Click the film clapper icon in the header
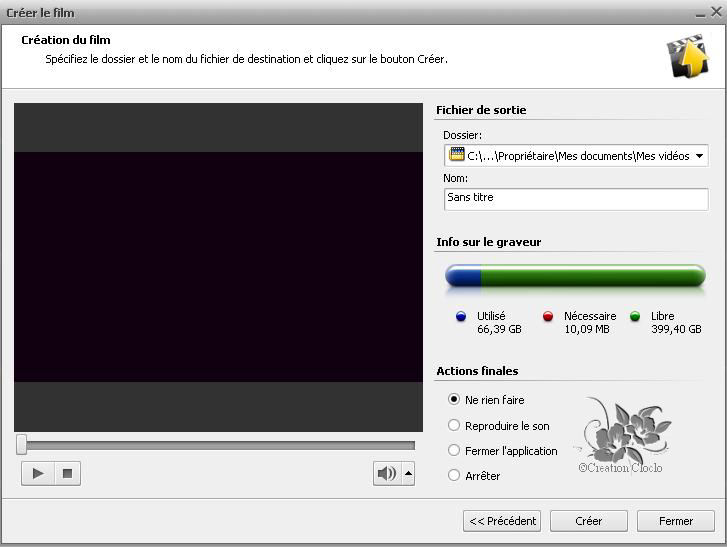 687,56
